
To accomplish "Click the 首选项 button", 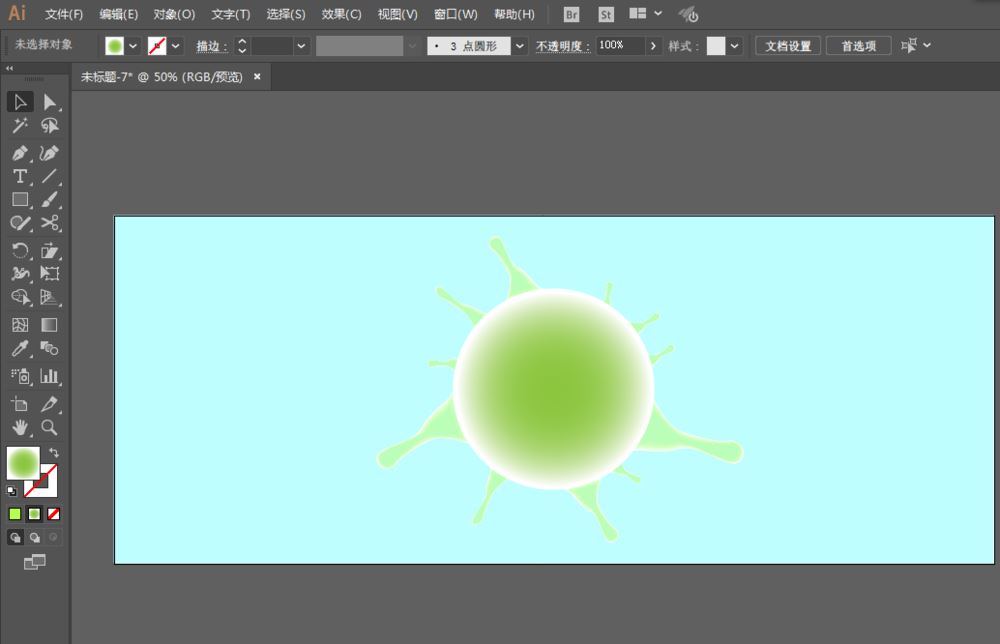I will (858, 46).
